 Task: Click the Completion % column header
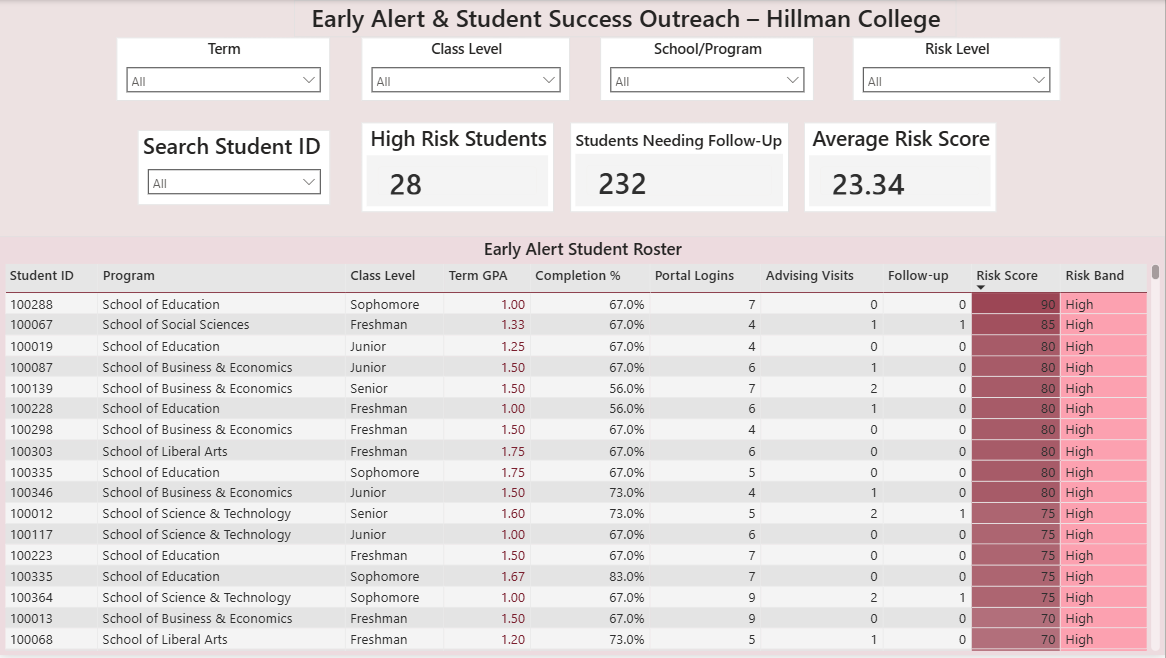point(579,275)
